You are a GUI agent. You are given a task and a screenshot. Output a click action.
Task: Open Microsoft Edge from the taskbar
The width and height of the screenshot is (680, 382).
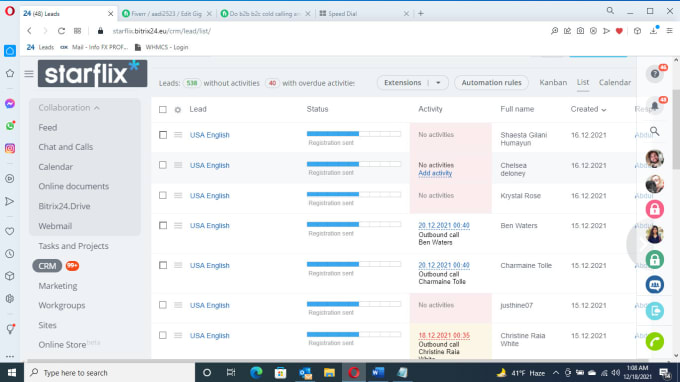(256, 372)
